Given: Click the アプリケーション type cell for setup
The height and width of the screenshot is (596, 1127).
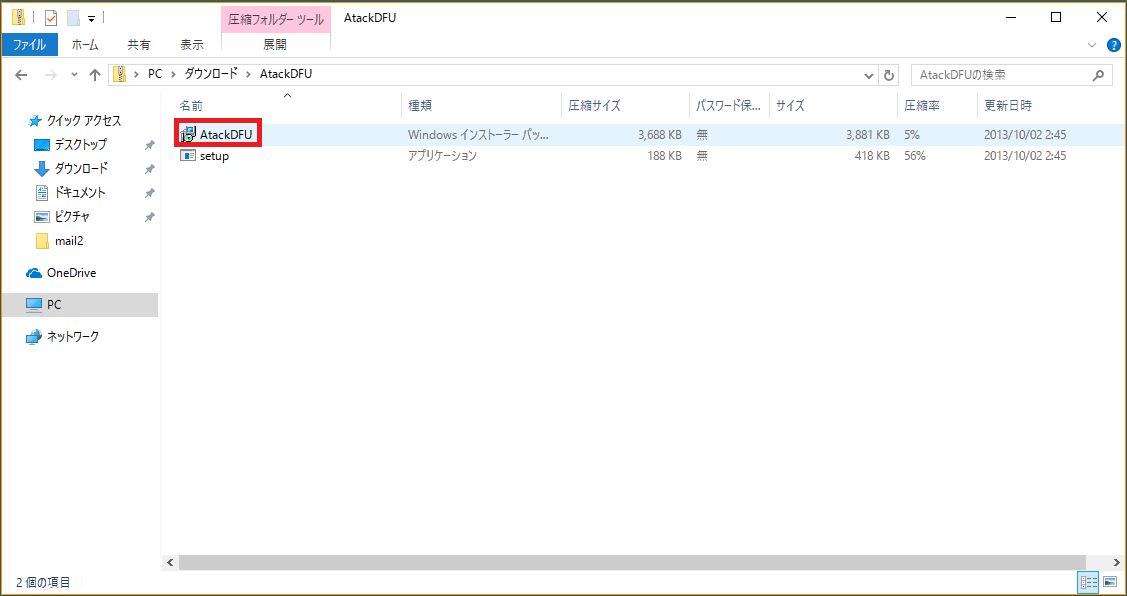Looking at the screenshot, I should tap(442, 155).
